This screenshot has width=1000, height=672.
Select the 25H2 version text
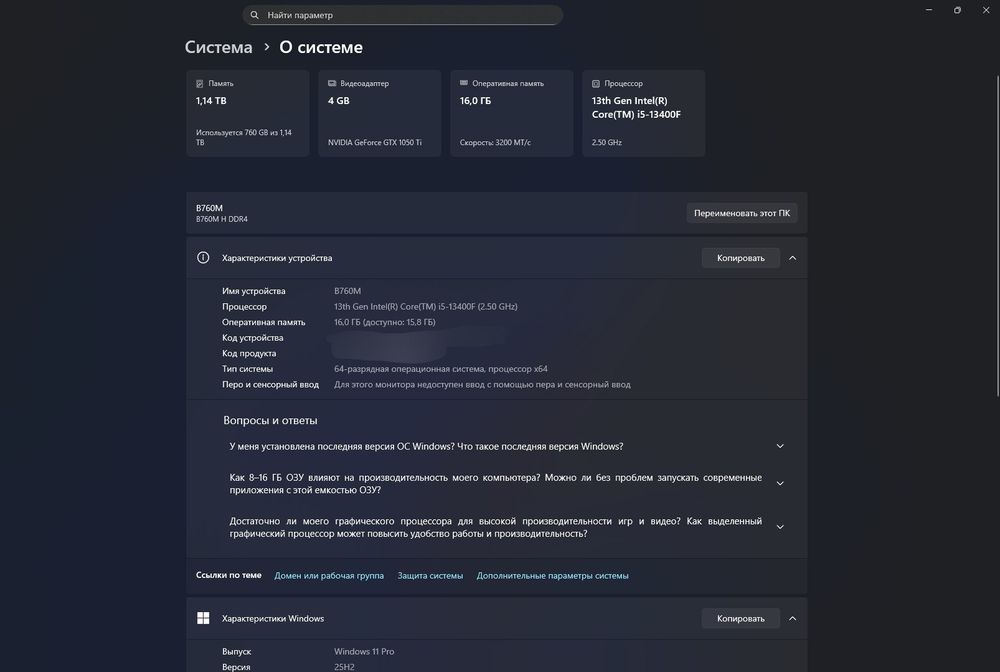click(x=344, y=667)
